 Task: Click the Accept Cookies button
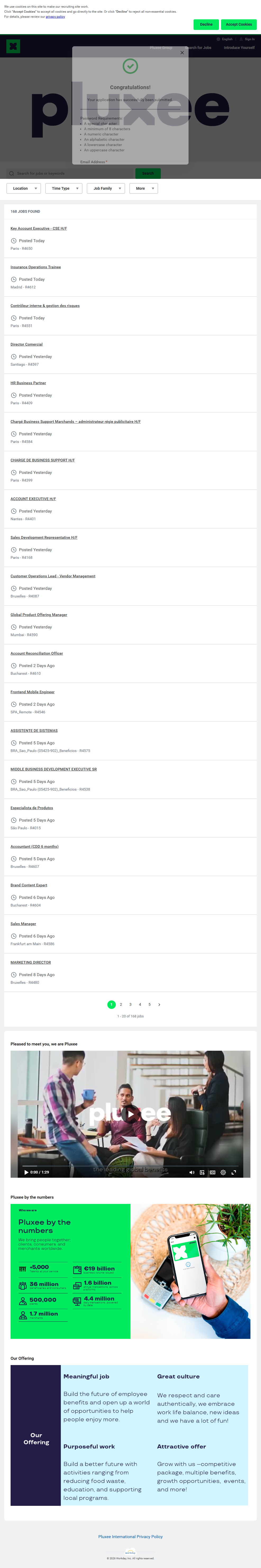click(x=239, y=24)
